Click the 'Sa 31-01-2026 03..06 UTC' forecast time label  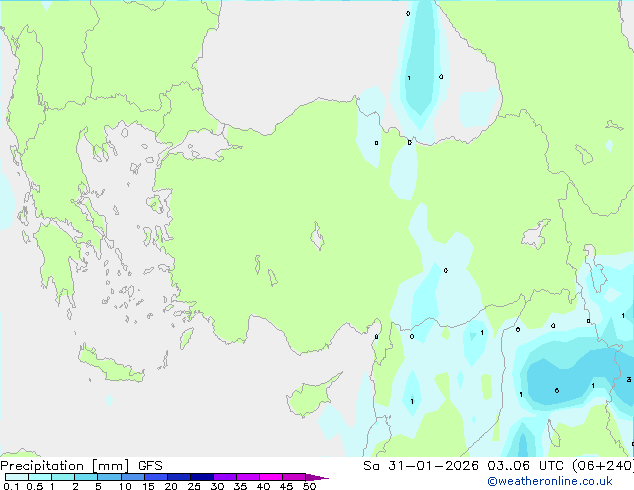463,466
